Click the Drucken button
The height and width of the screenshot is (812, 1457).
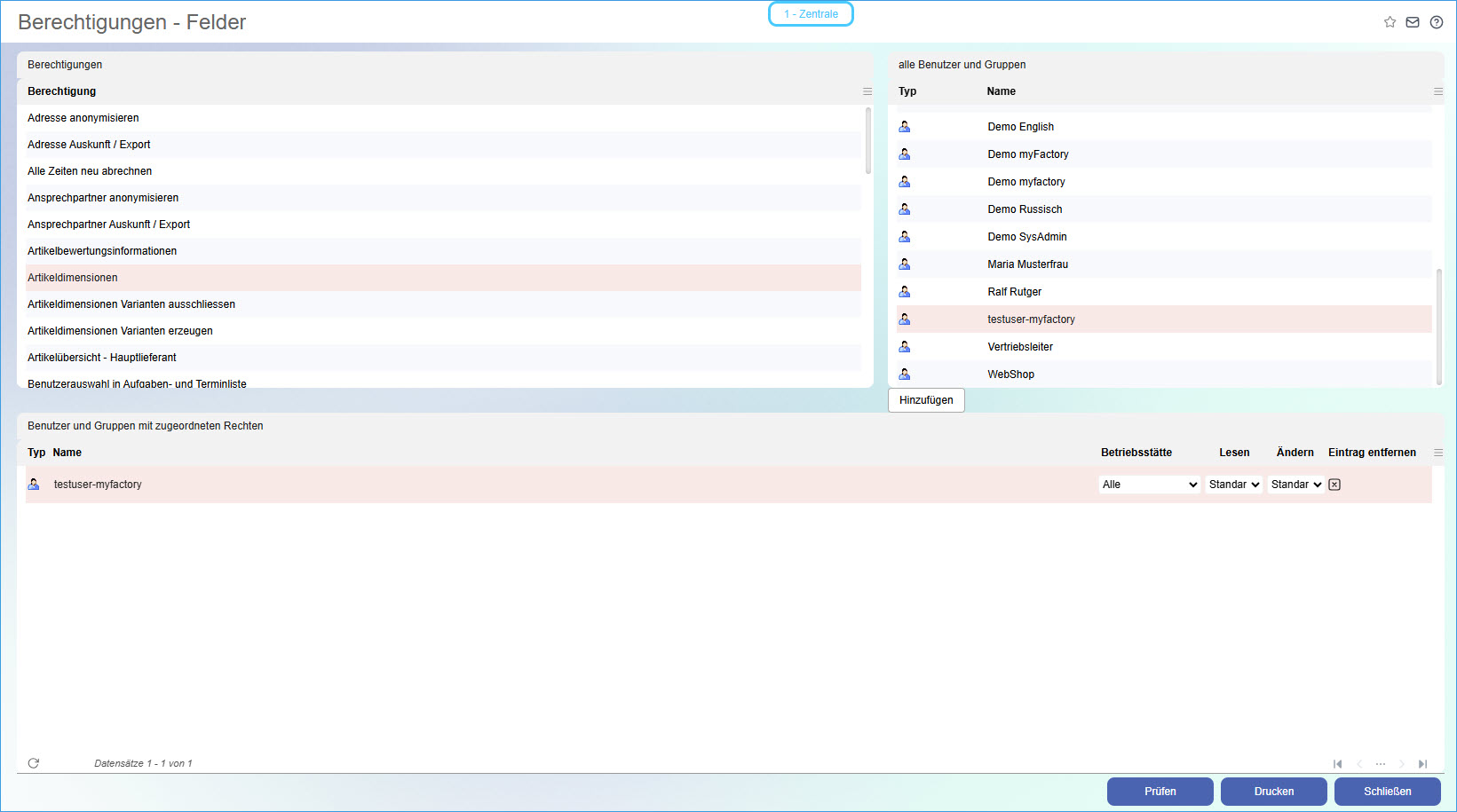pos(1273,792)
